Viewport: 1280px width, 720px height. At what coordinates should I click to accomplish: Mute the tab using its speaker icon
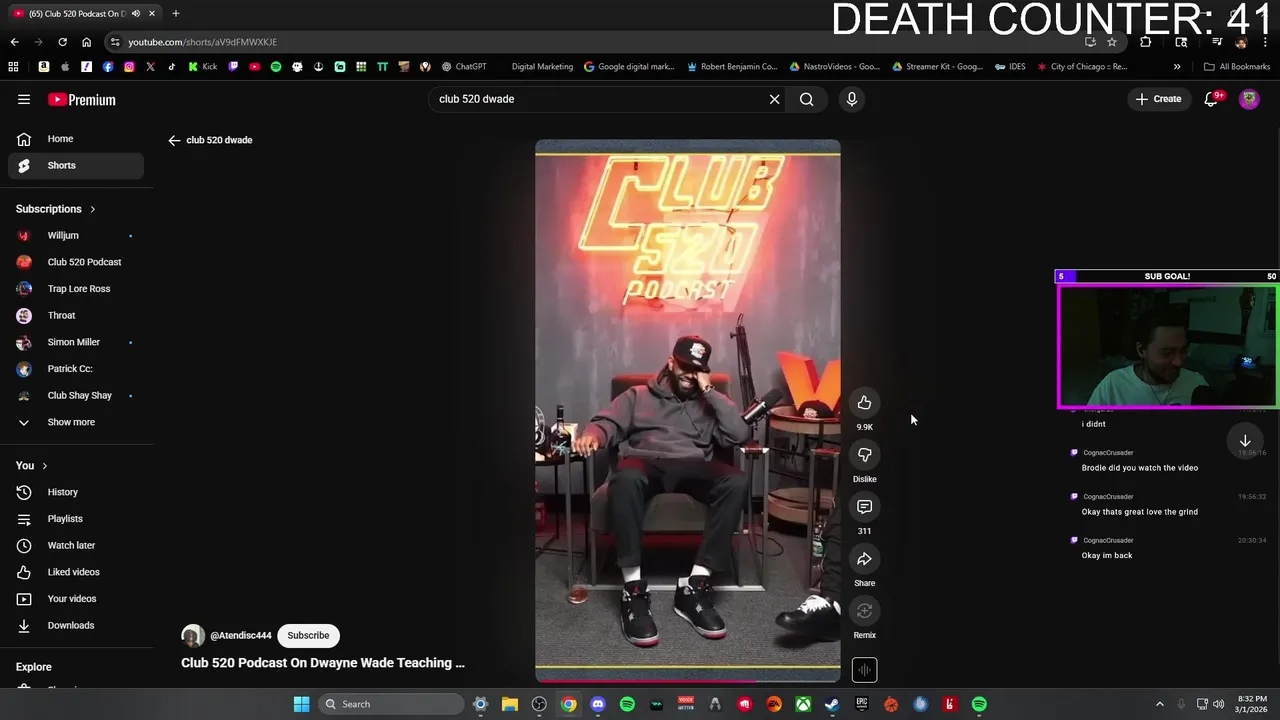[x=136, y=14]
